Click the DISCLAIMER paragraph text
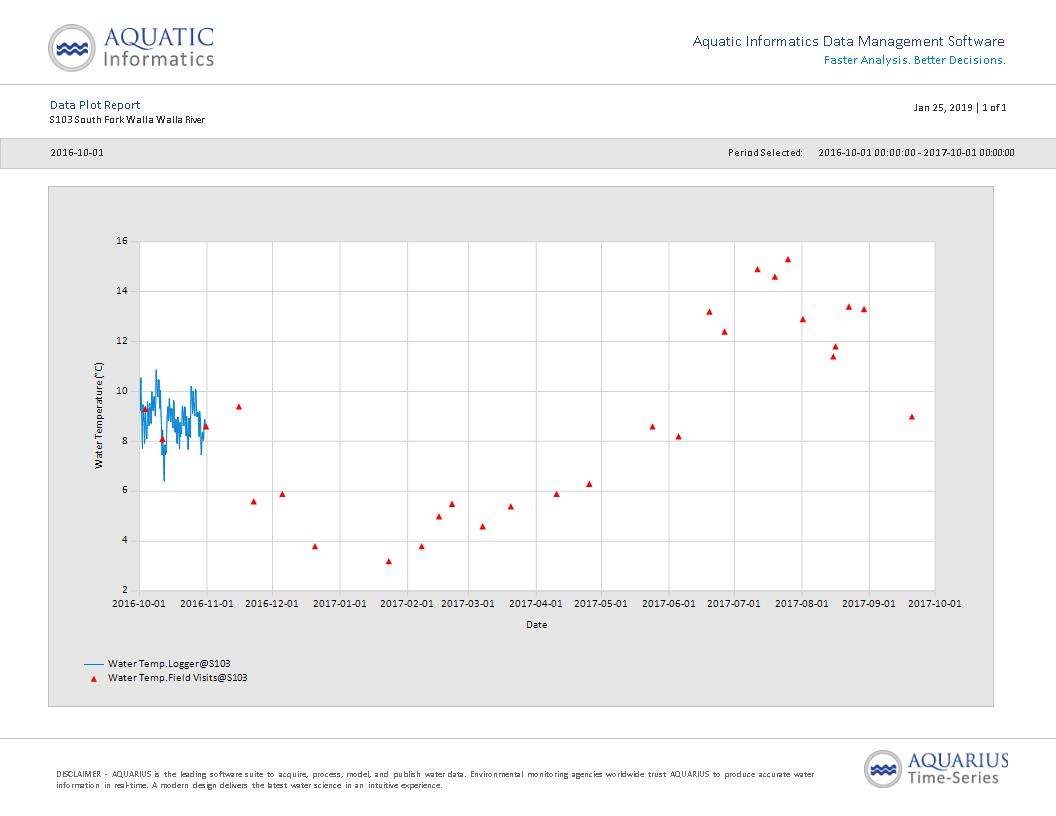Viewport: 1056px width, 816px height. [435, 780]
